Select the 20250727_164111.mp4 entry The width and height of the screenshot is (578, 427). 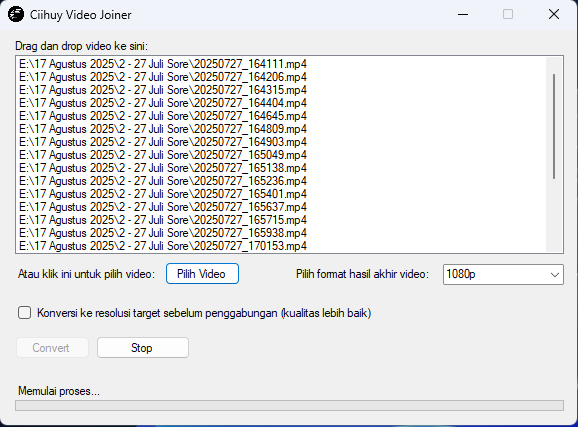click(163, 64)
